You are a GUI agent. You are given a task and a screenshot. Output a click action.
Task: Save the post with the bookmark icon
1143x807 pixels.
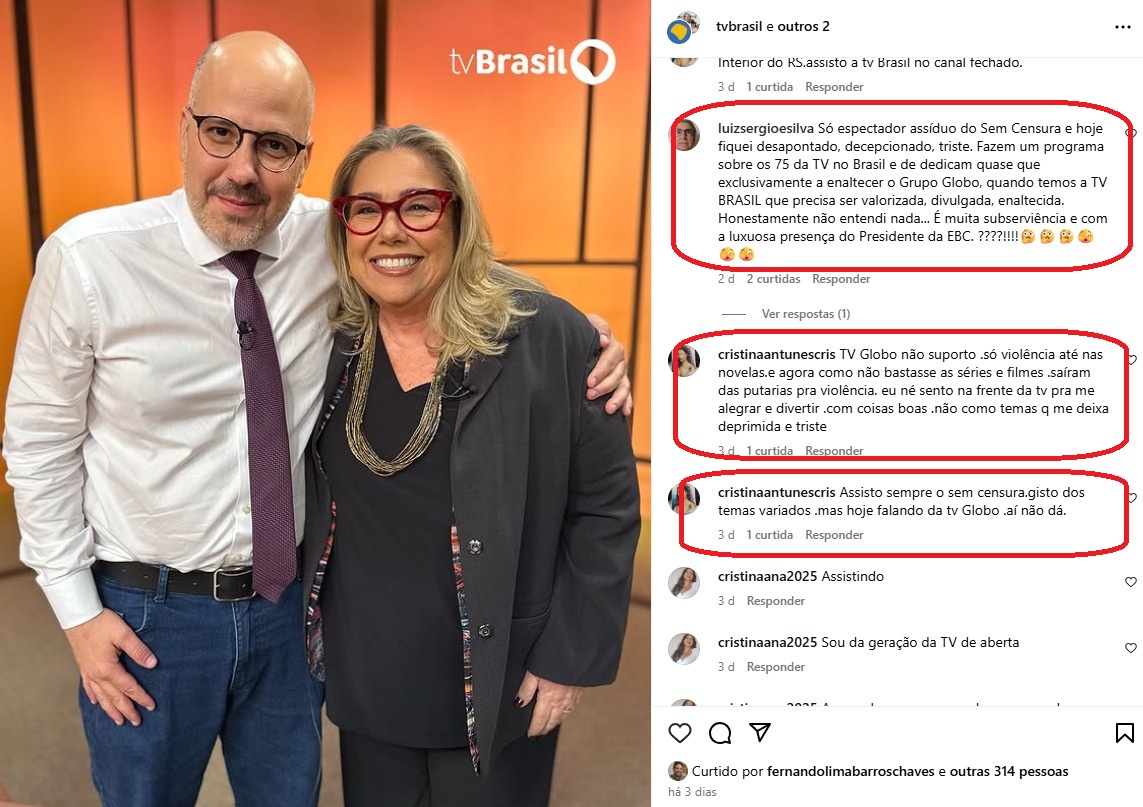(x=1124, y=733)
